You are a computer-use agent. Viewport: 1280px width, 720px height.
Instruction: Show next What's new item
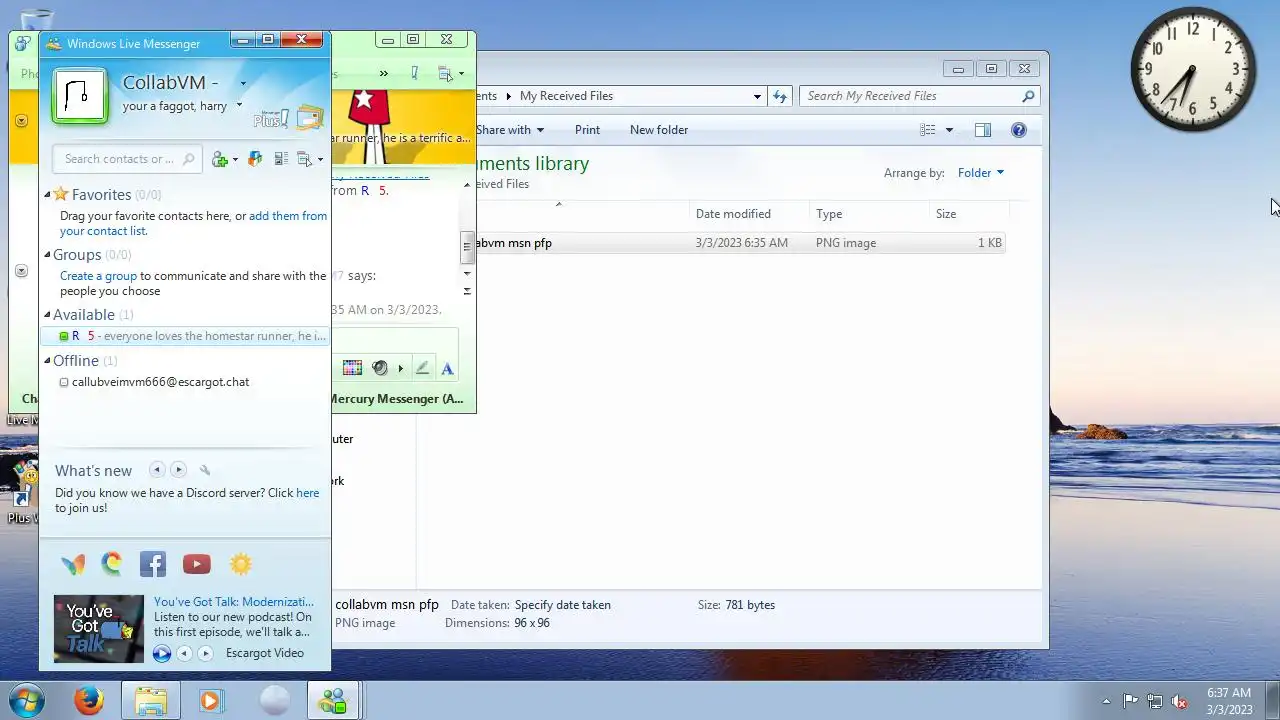[x=178, y=470]
